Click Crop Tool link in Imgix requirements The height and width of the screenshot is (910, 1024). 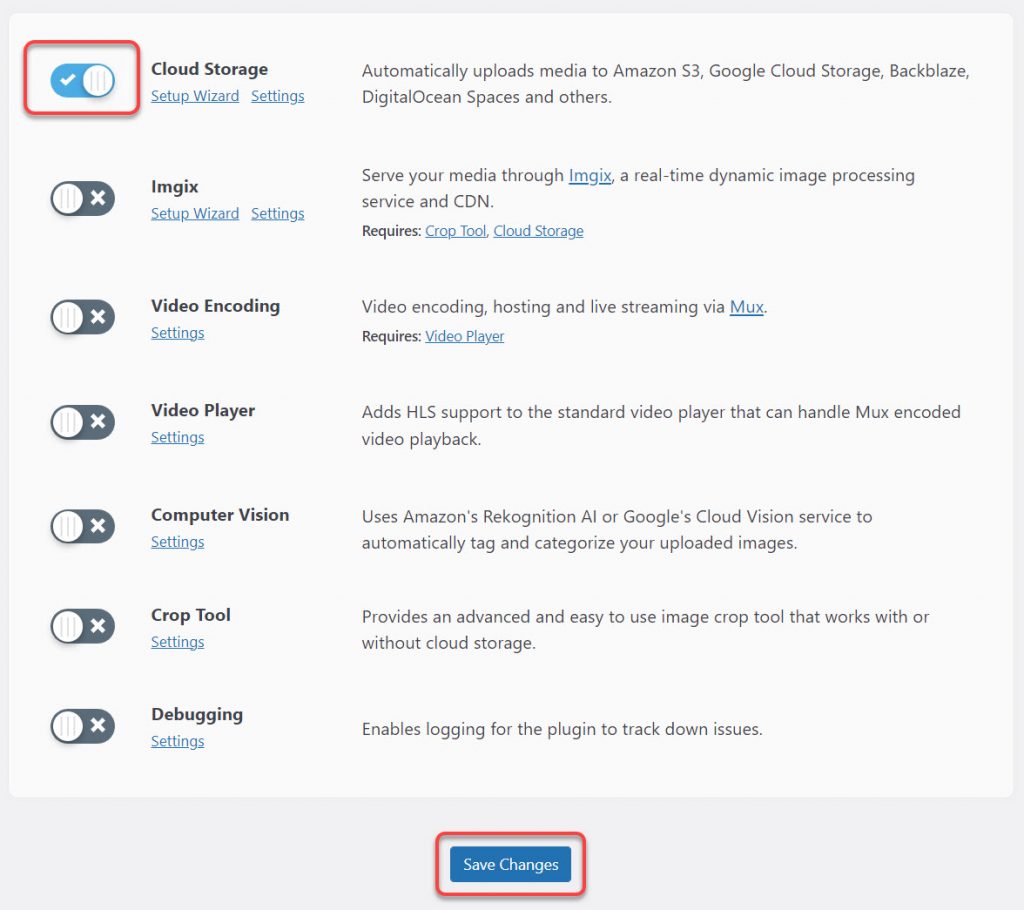(x=456, y=231)
